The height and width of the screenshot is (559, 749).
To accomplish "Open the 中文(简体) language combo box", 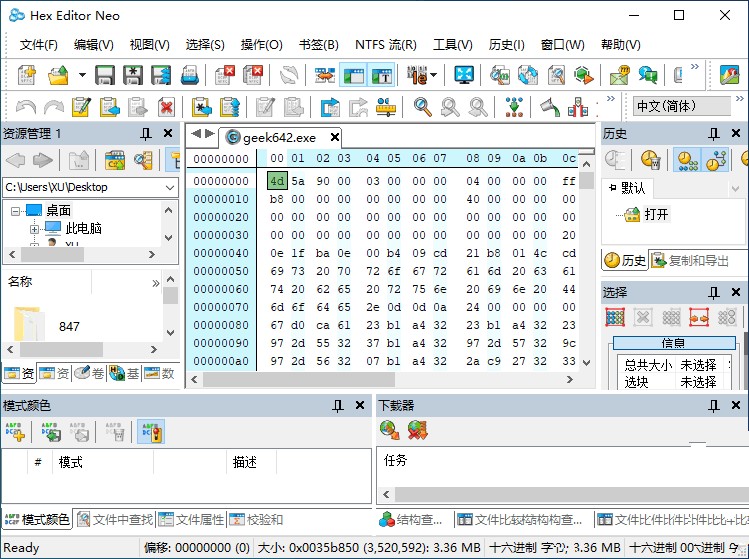I will tap(682, 106).
